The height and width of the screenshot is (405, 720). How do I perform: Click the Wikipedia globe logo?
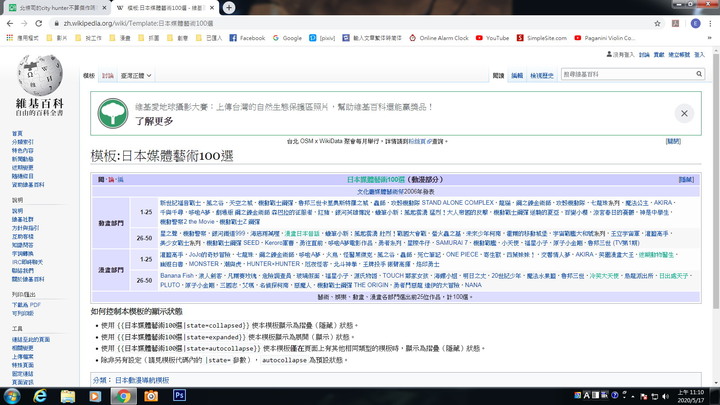[x=39, y=75]
